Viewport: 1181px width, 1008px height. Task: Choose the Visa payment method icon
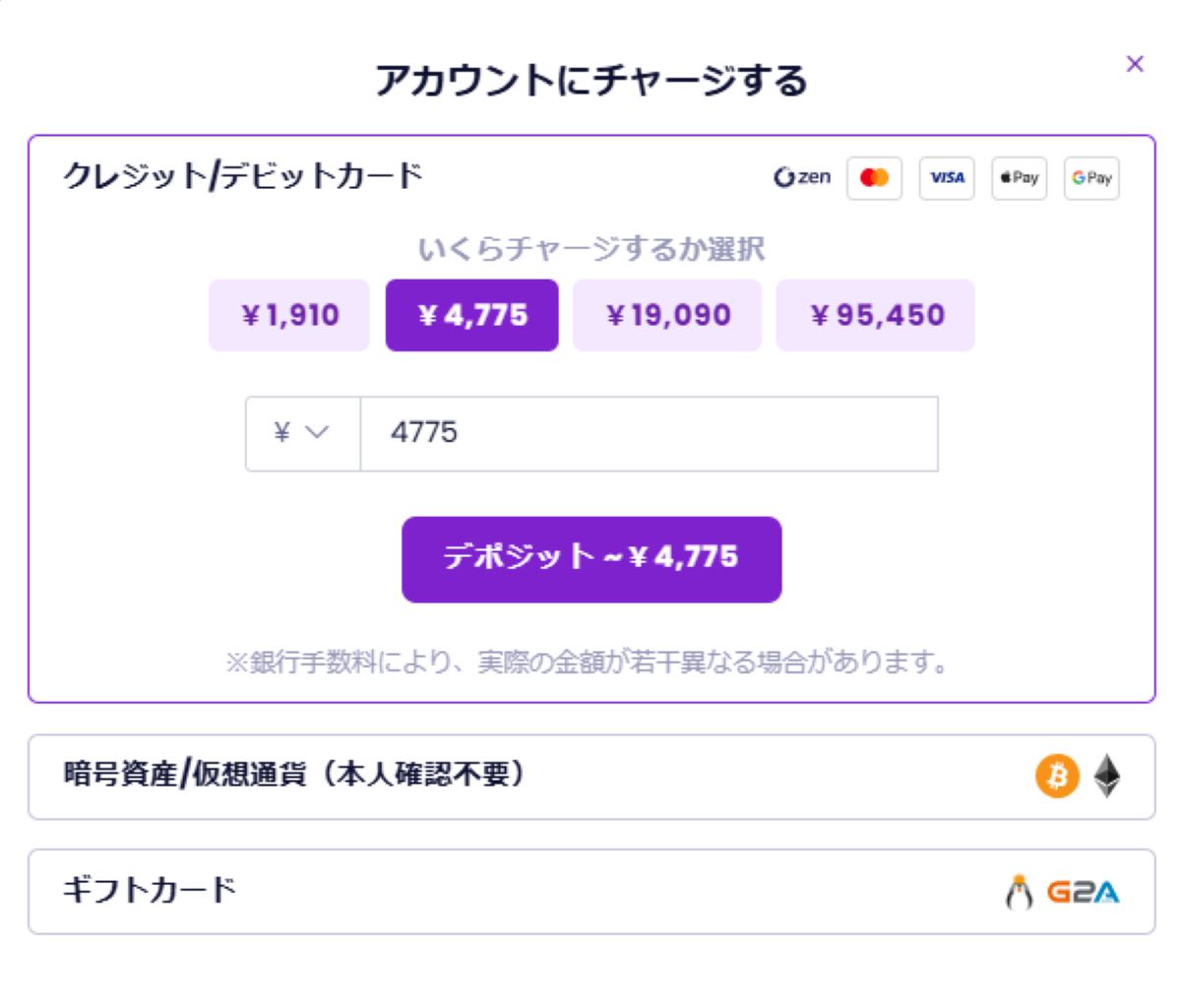(947, 177)
